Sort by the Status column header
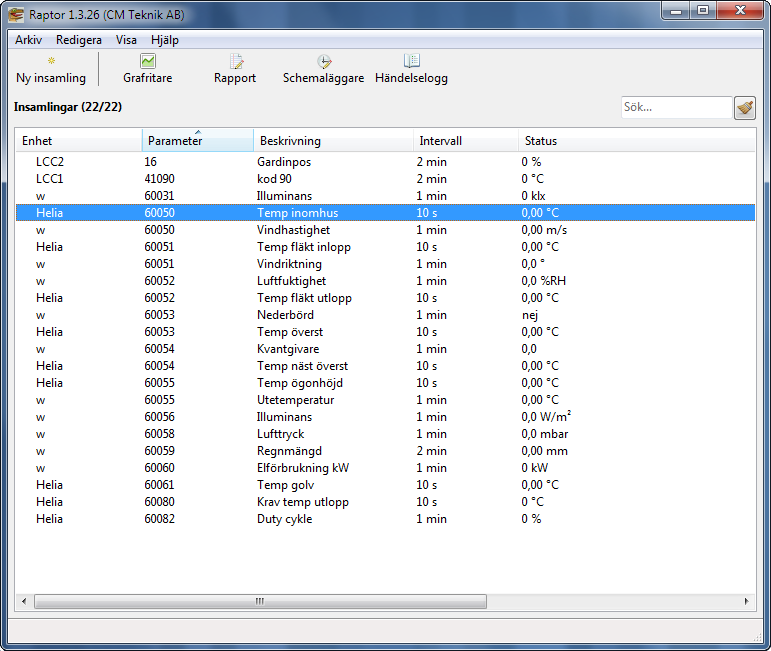The height and width of the screenshot is (651, 771). 636,141
